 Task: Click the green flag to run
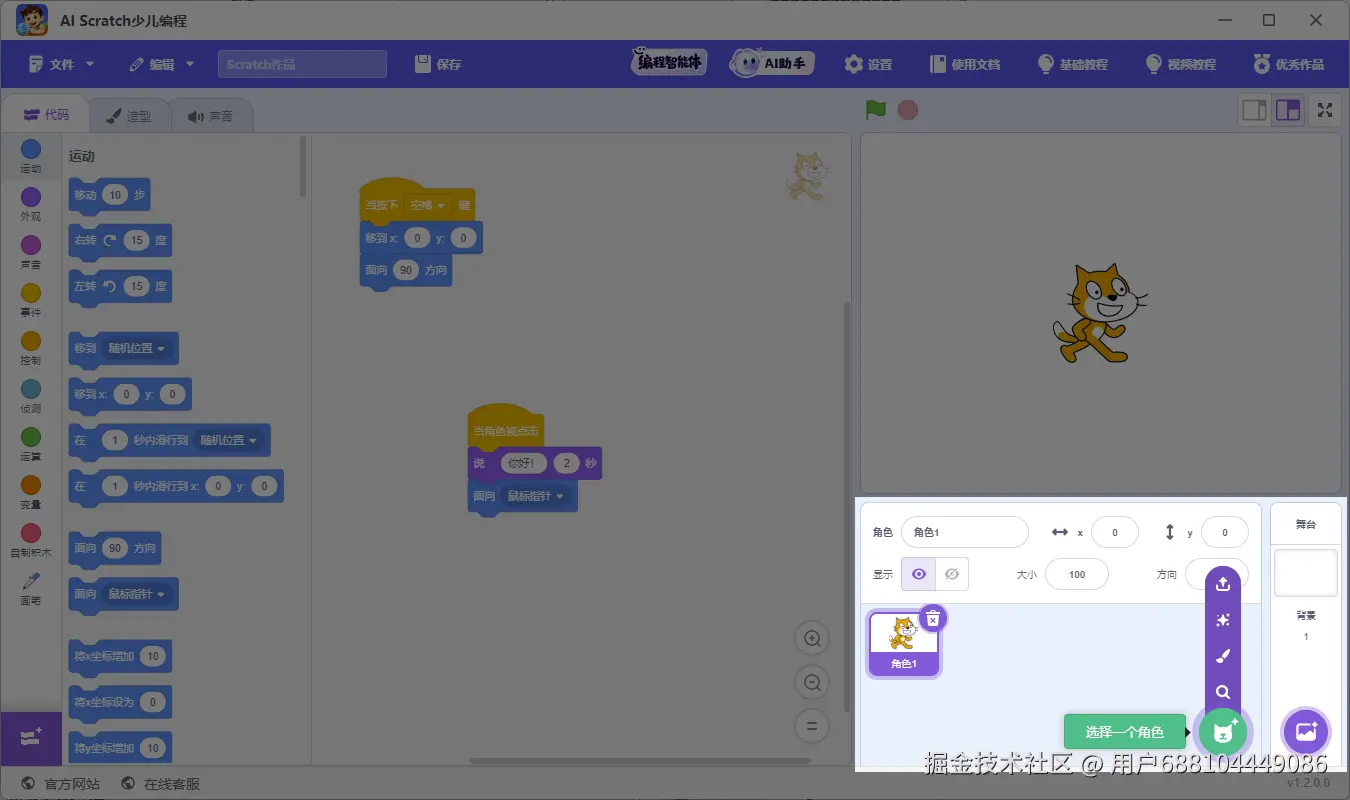[876, 110]
